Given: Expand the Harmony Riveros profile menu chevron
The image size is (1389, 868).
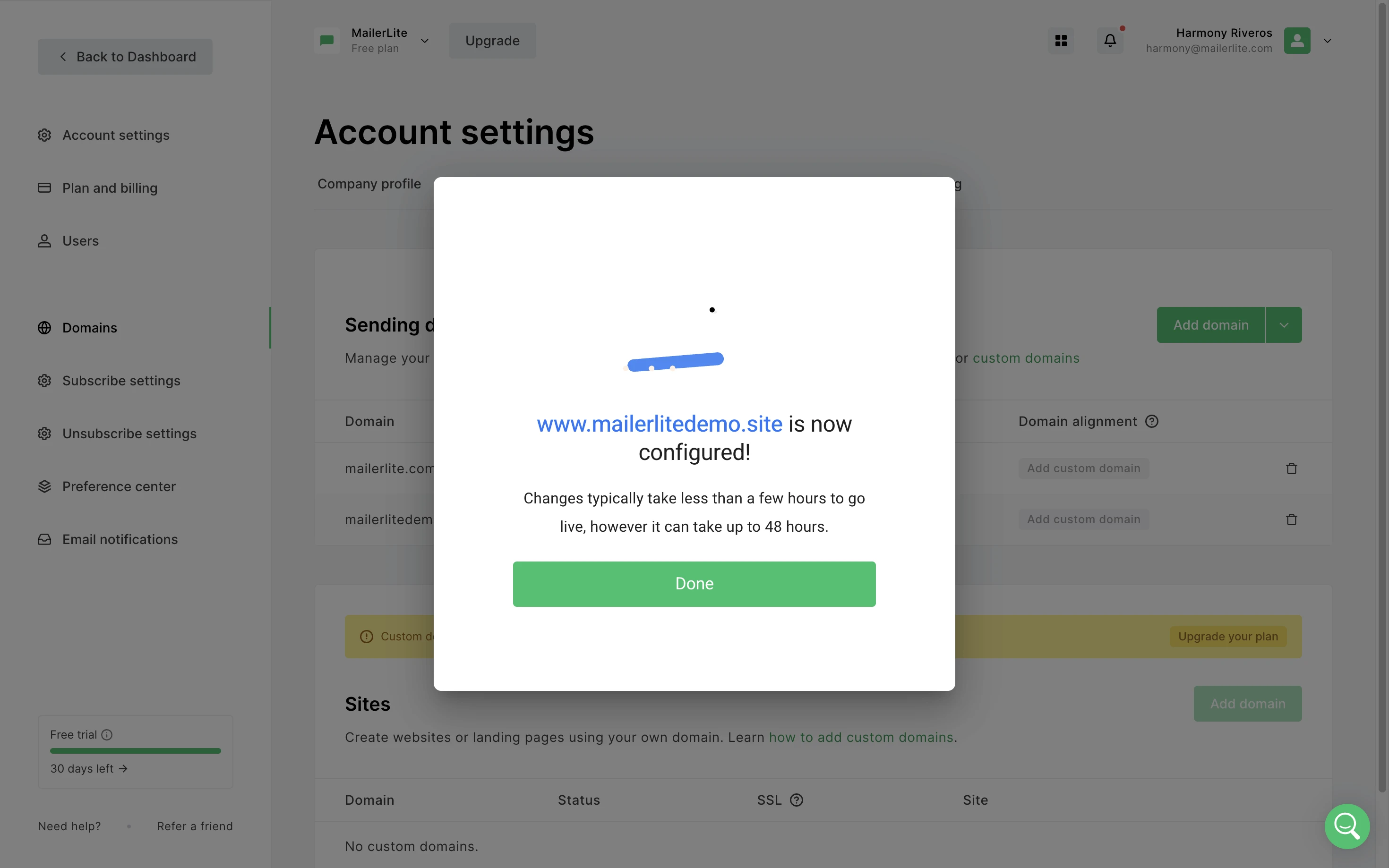Looking at the screenshot, I should [x=1327, y=41].
